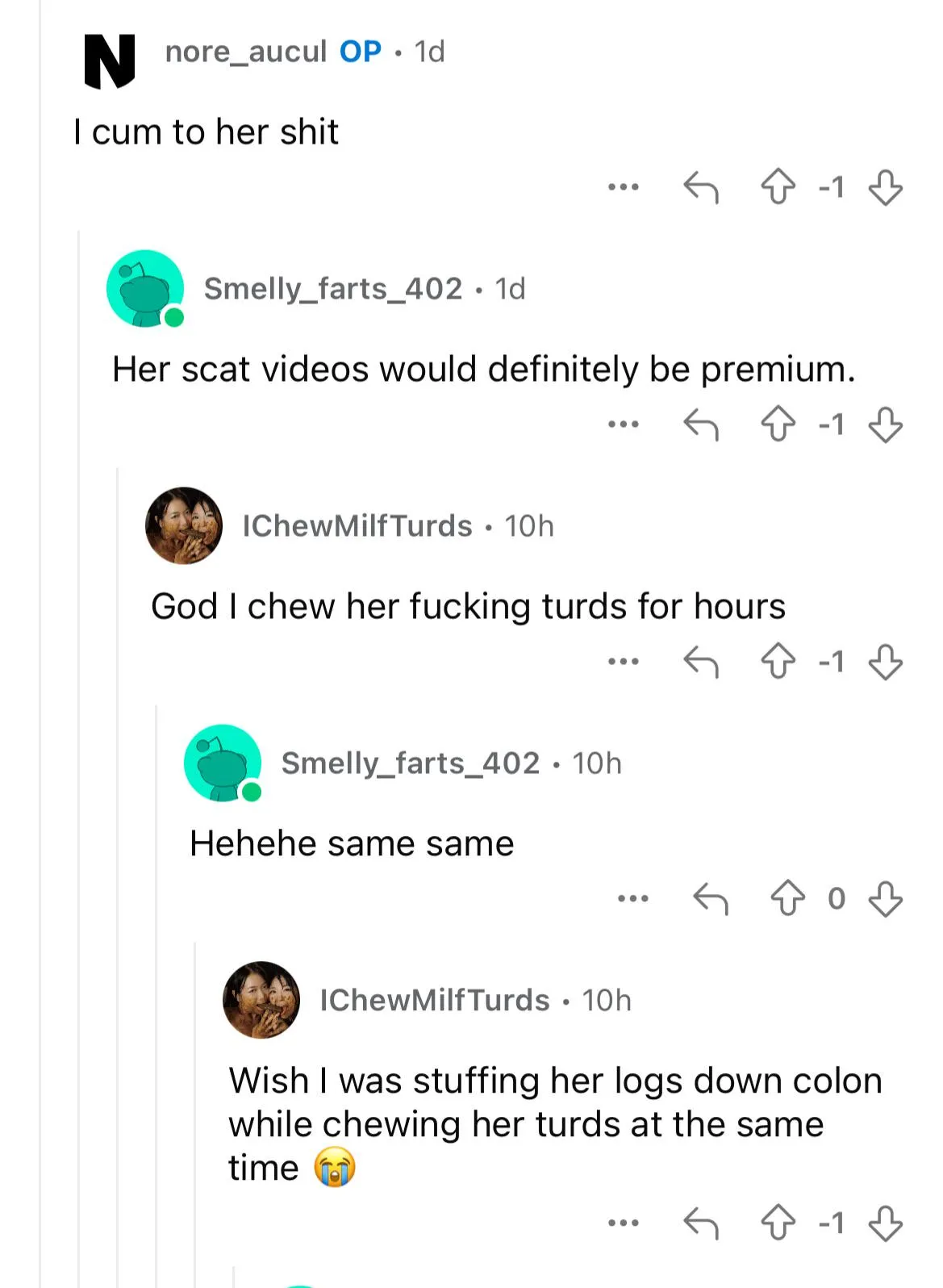This screenshot has width=943, height=1288.
Task: Reply to the comment ending with crying emoji
Action: (700, 1223)
